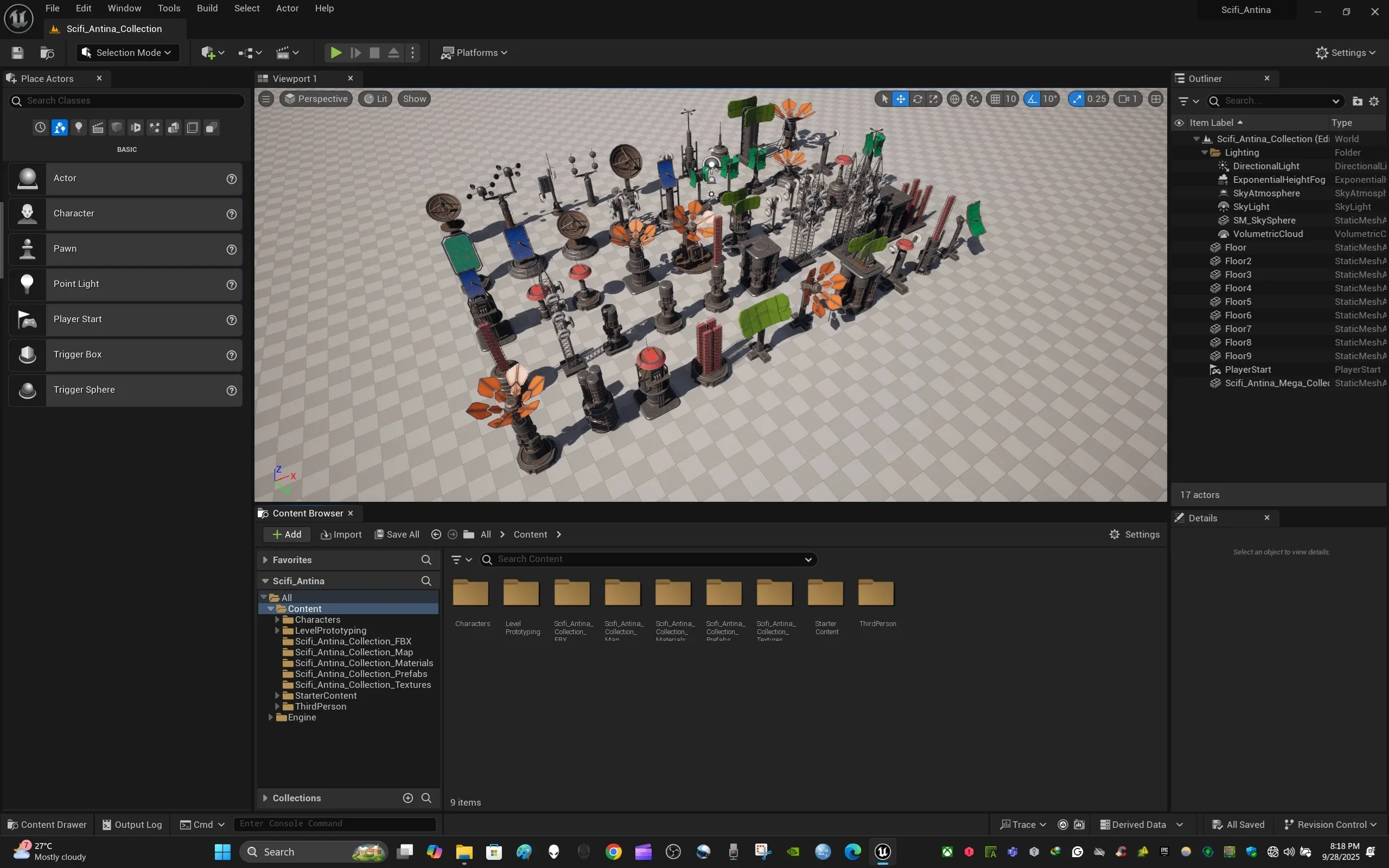Viewport: 1389px width, 868px height.
Task: Switch to the Content Browser tab
Action: [x=307, y=513]
